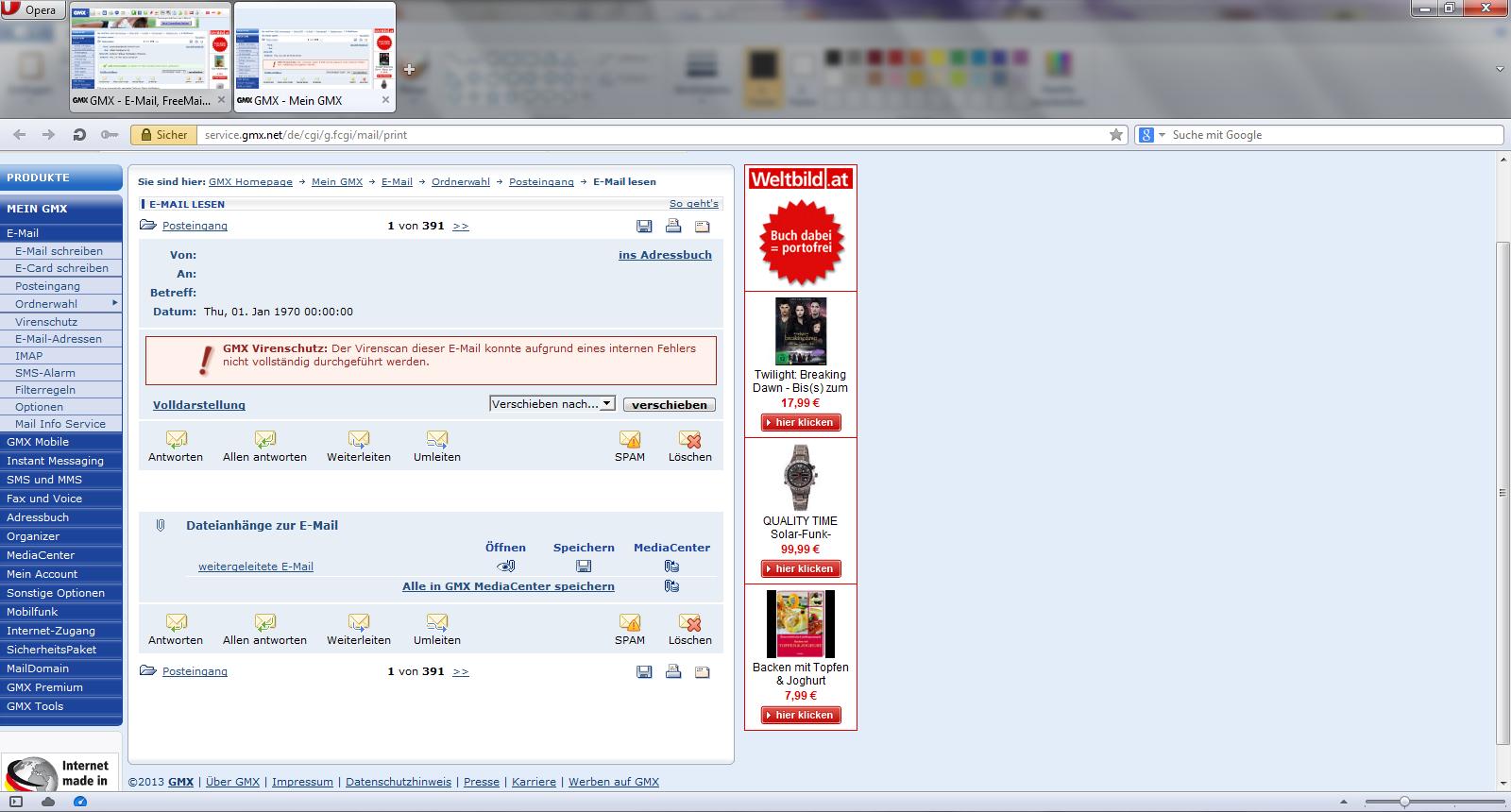1511x812 pixels.
Task: Click the Opera Turbo icon in status bar
Action: pyautogui.click(x=80, y=802)
